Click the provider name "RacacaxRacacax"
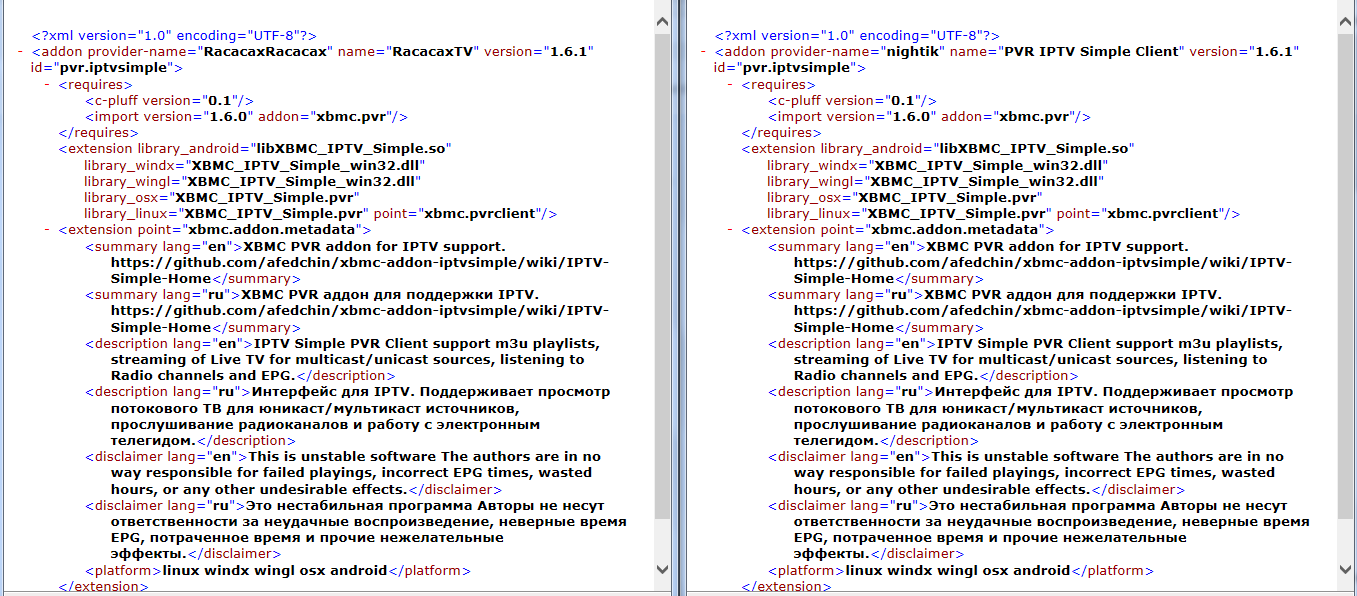Image resolution: width=1357 pixels, height=596 pixels. click(266, 52)
